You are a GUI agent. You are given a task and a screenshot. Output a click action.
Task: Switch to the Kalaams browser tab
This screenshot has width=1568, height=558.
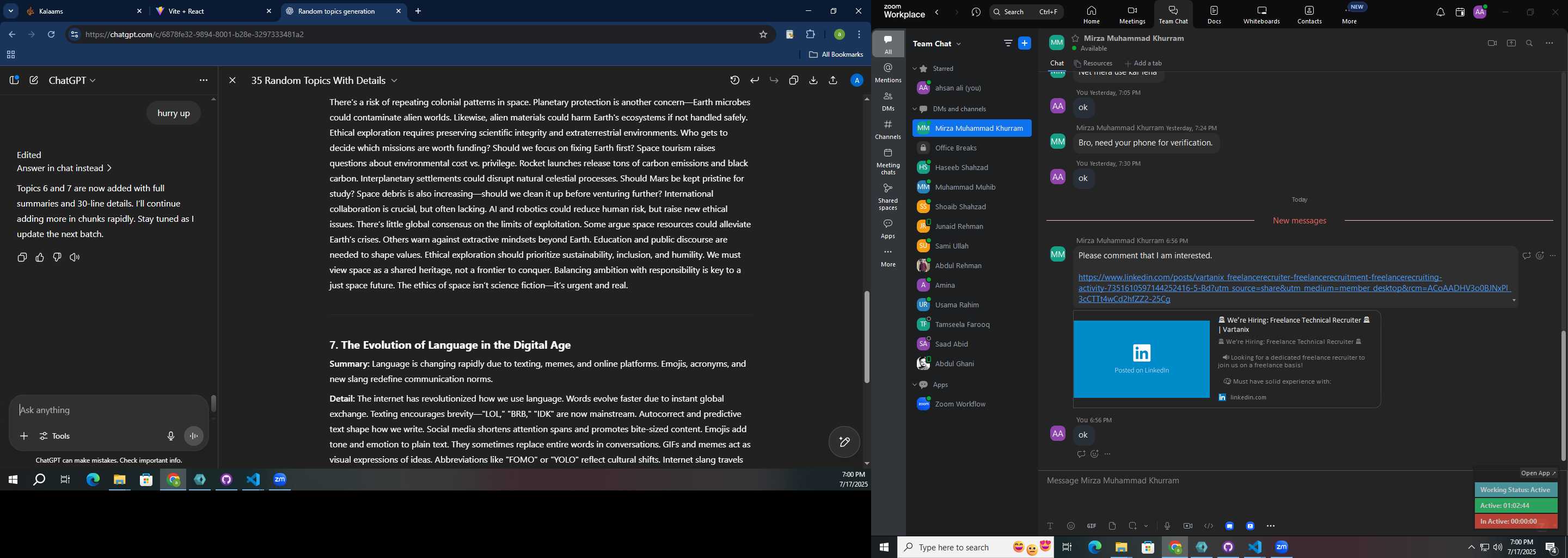84,11
